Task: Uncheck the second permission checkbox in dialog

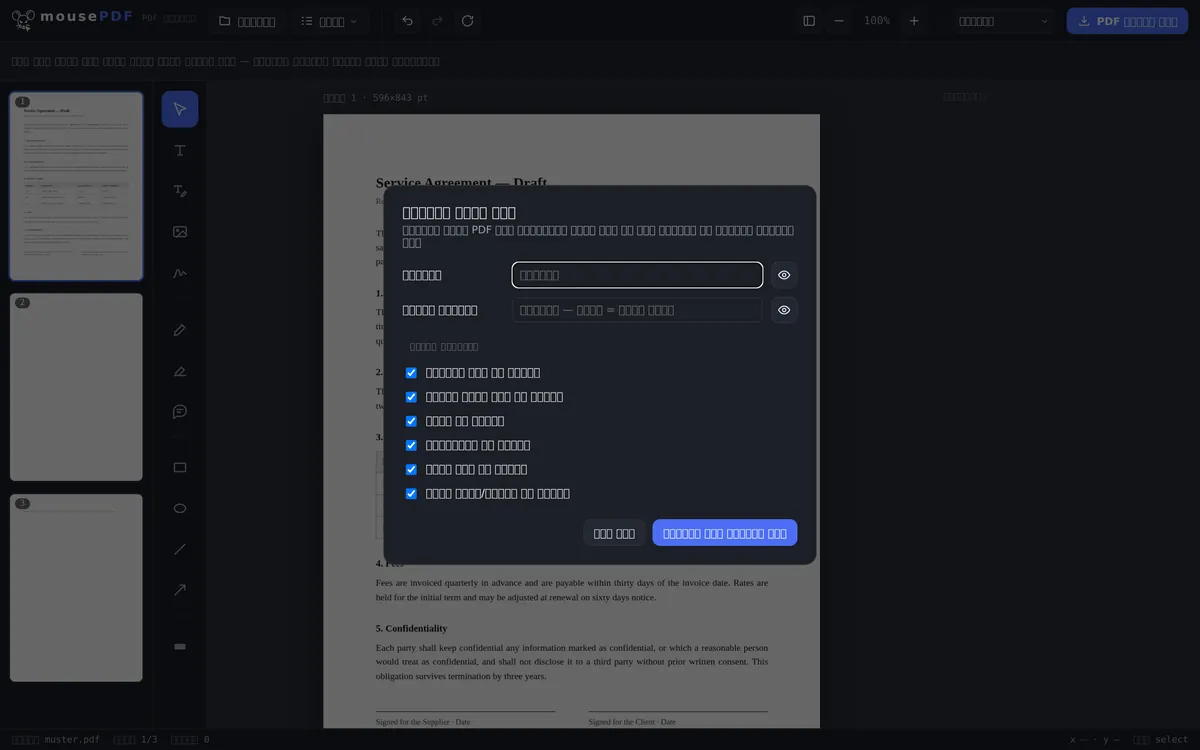Action: pos(411,397)
